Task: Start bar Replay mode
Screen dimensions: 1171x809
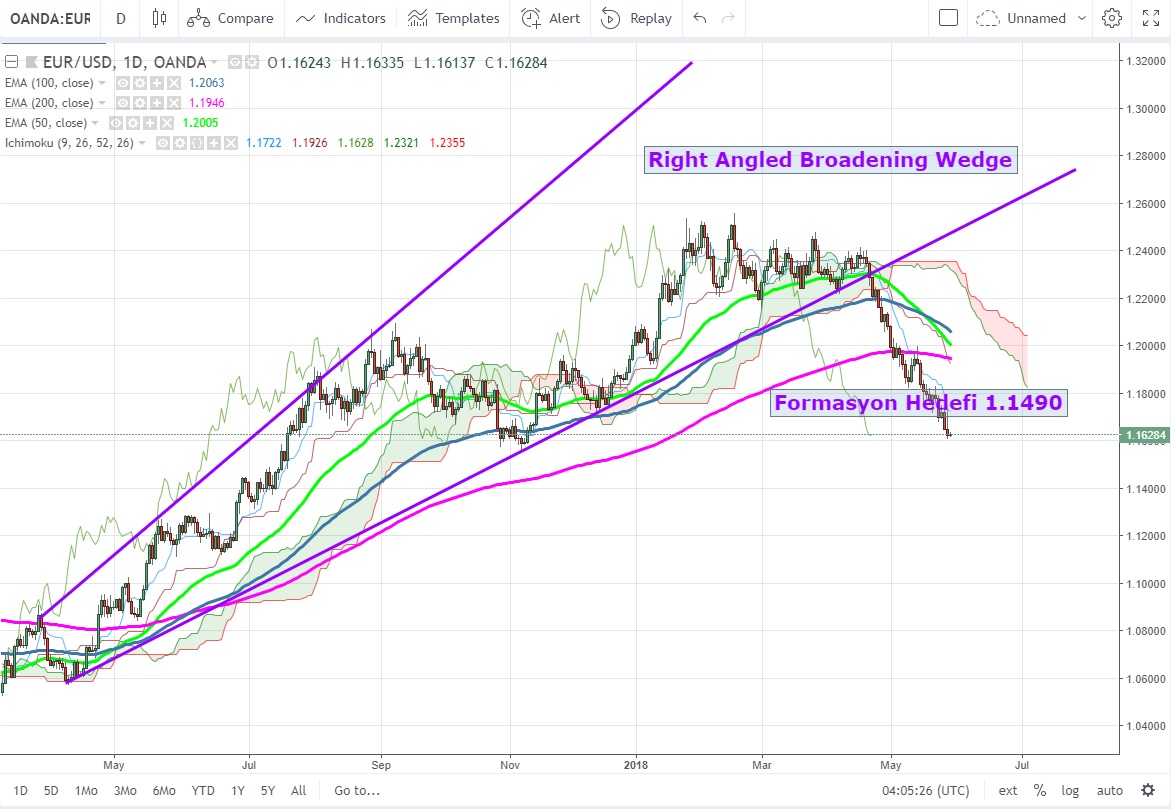Action: click(x=636, y=18)
